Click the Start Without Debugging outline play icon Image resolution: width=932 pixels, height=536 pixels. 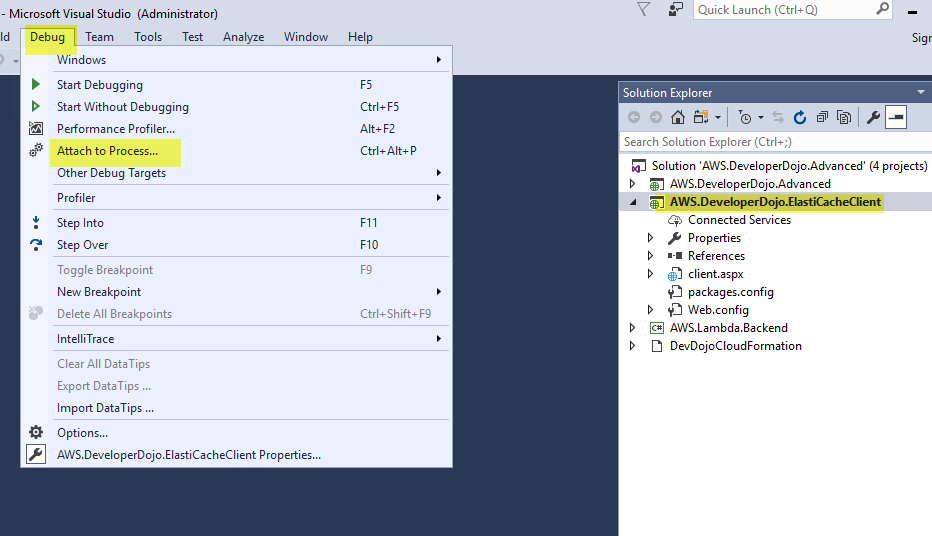[36, 106]
